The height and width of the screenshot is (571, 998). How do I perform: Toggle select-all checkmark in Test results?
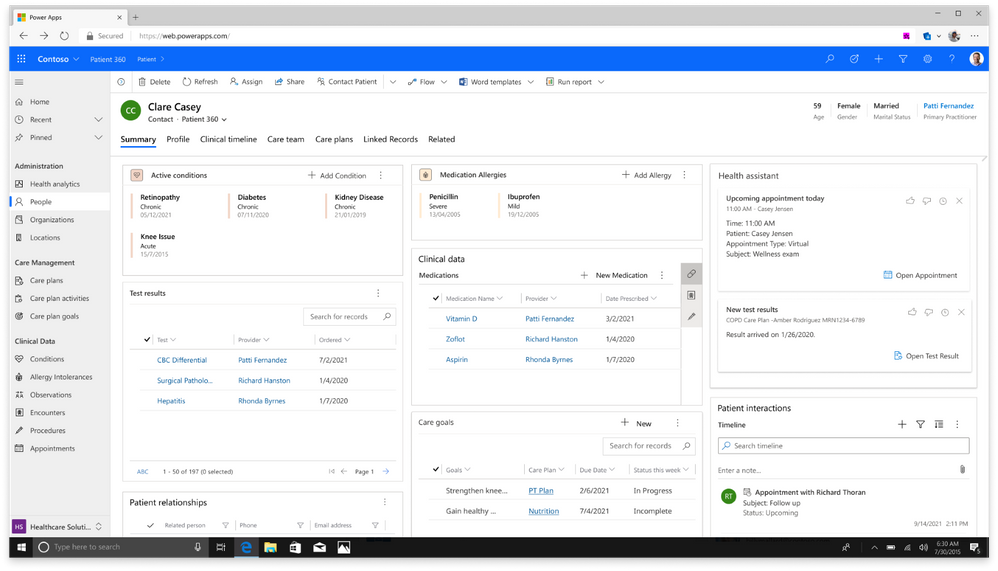point(147,339)
